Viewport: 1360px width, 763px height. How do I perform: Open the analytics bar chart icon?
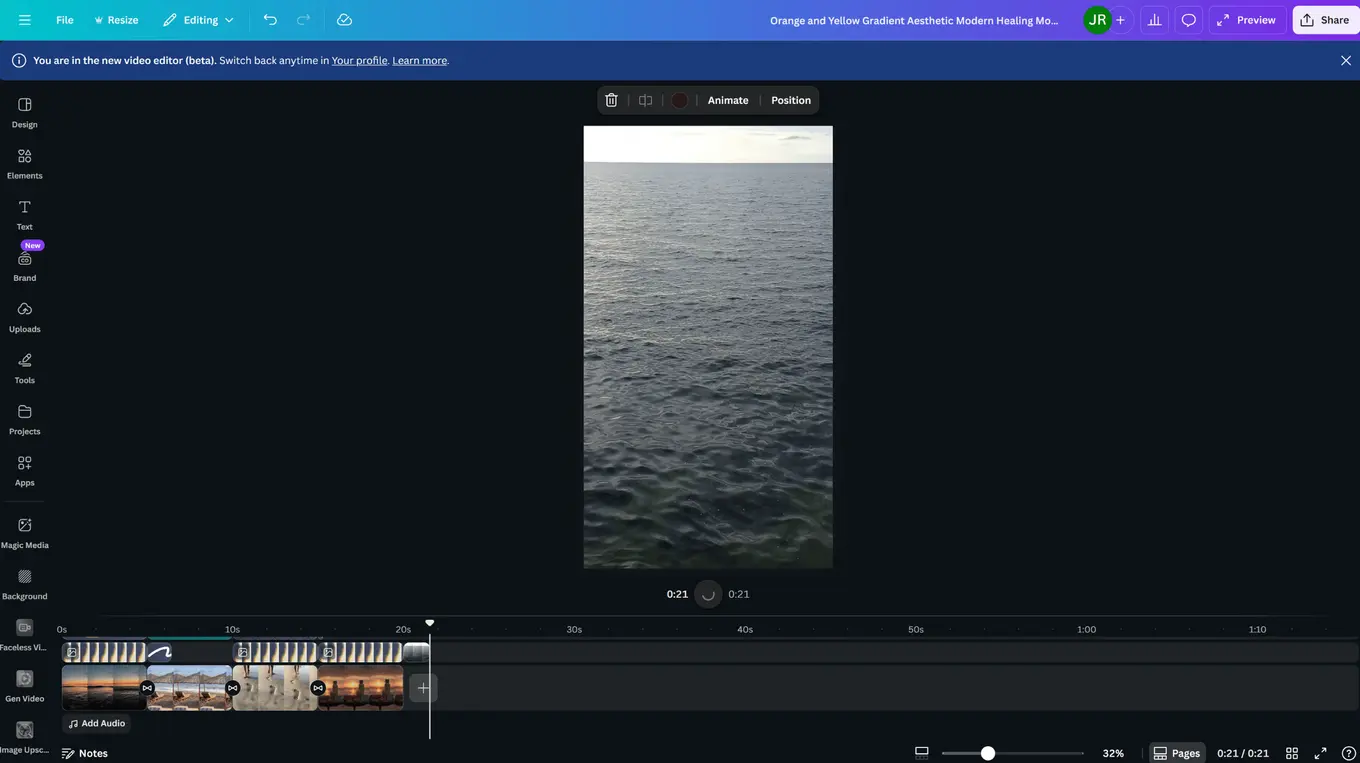[1154, 20]
